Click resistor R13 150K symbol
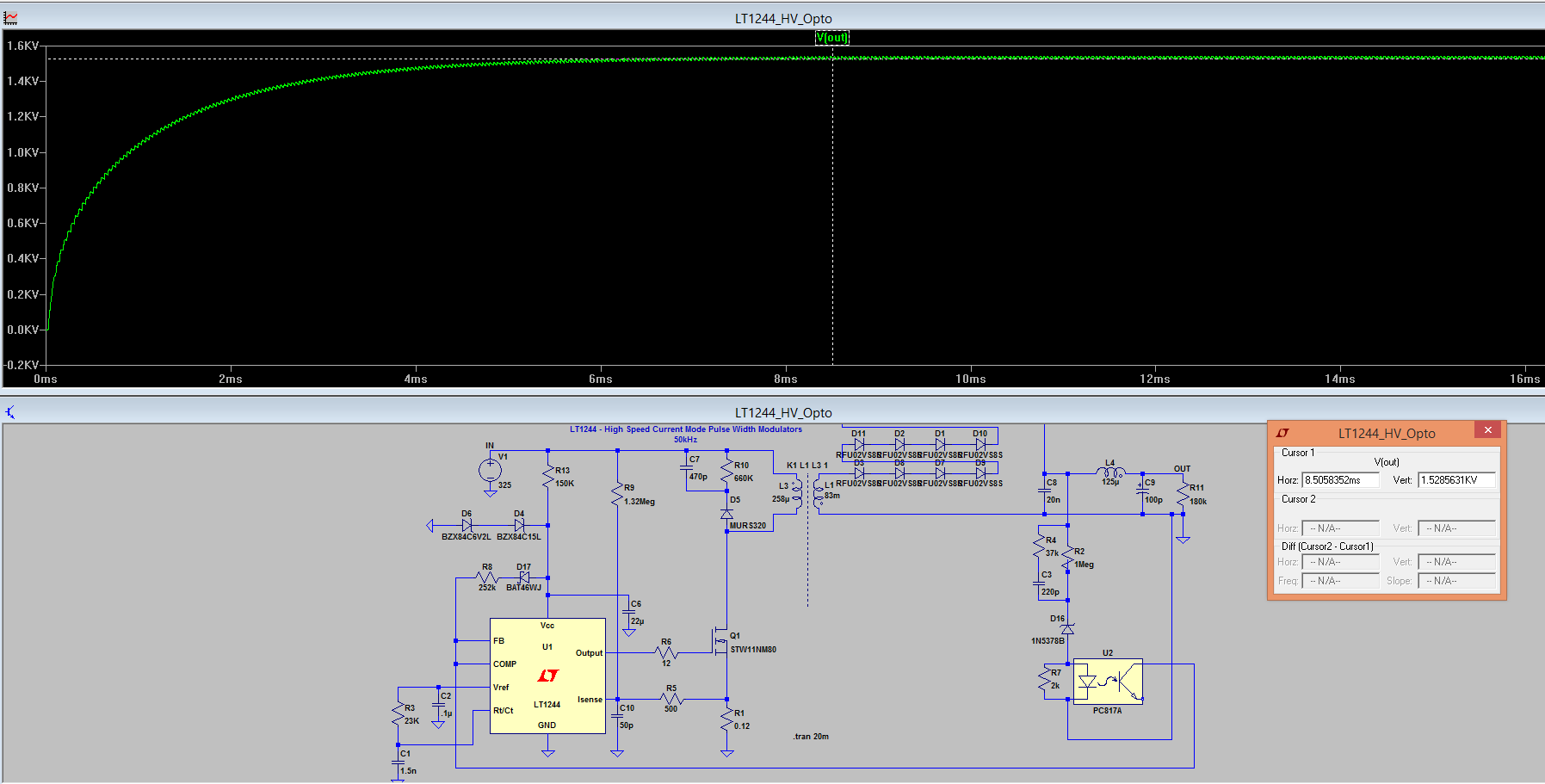 coord(548,477)
